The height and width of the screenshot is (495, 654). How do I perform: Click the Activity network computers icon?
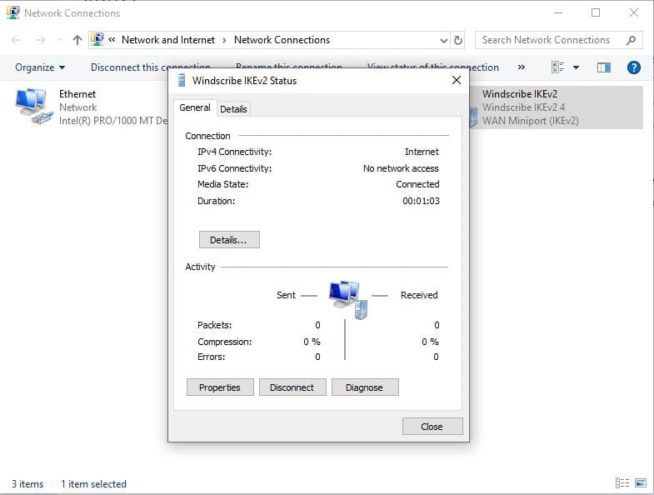(x=348, y=299)
